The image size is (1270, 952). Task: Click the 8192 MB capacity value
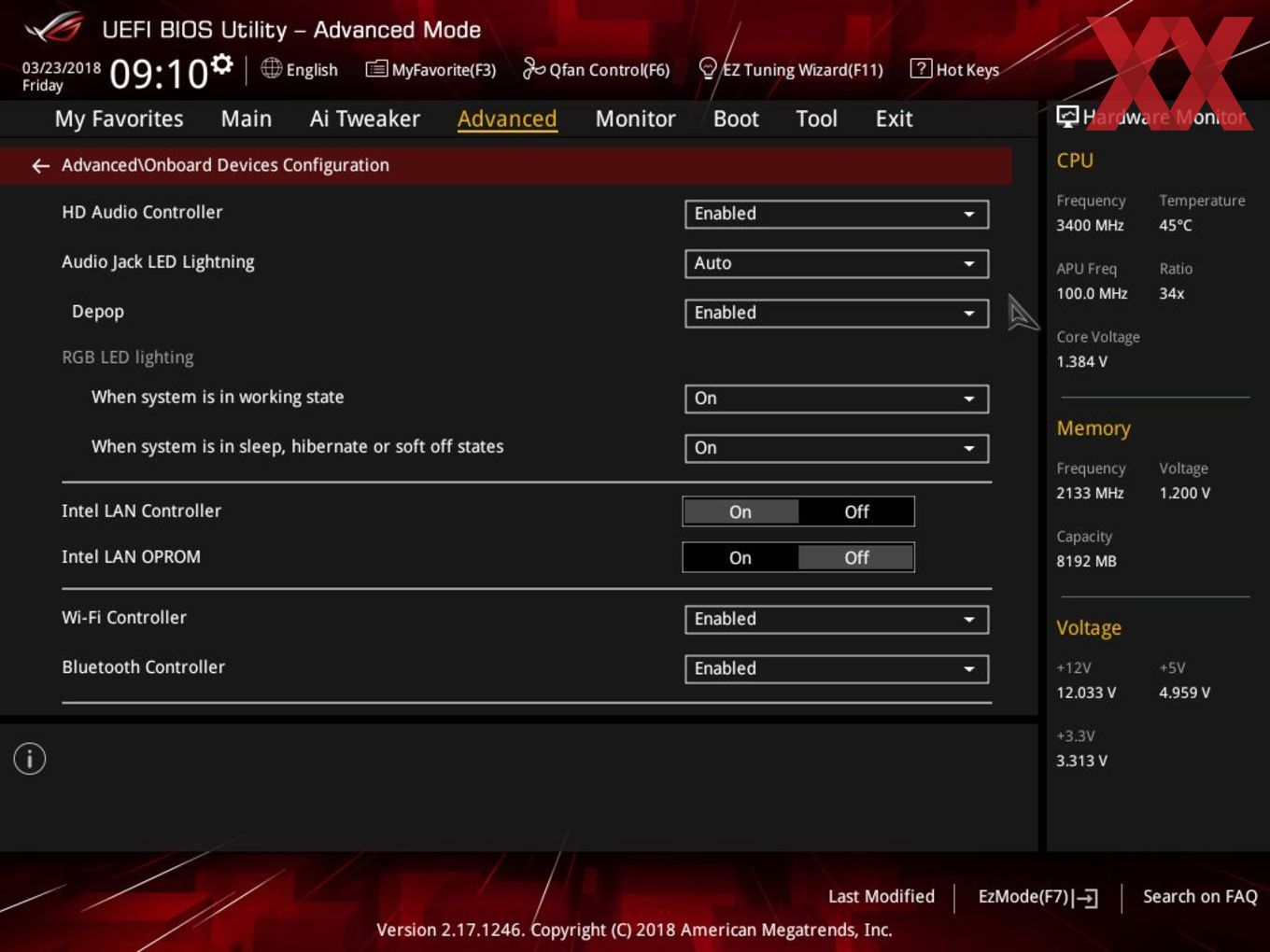(1086, 561)
